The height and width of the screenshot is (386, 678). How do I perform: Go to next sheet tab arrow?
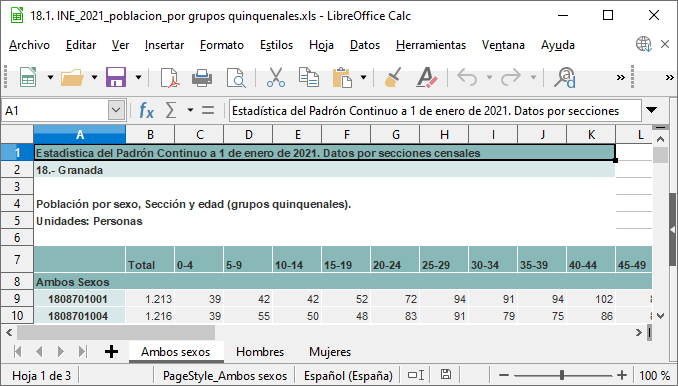tap(61, 351)
